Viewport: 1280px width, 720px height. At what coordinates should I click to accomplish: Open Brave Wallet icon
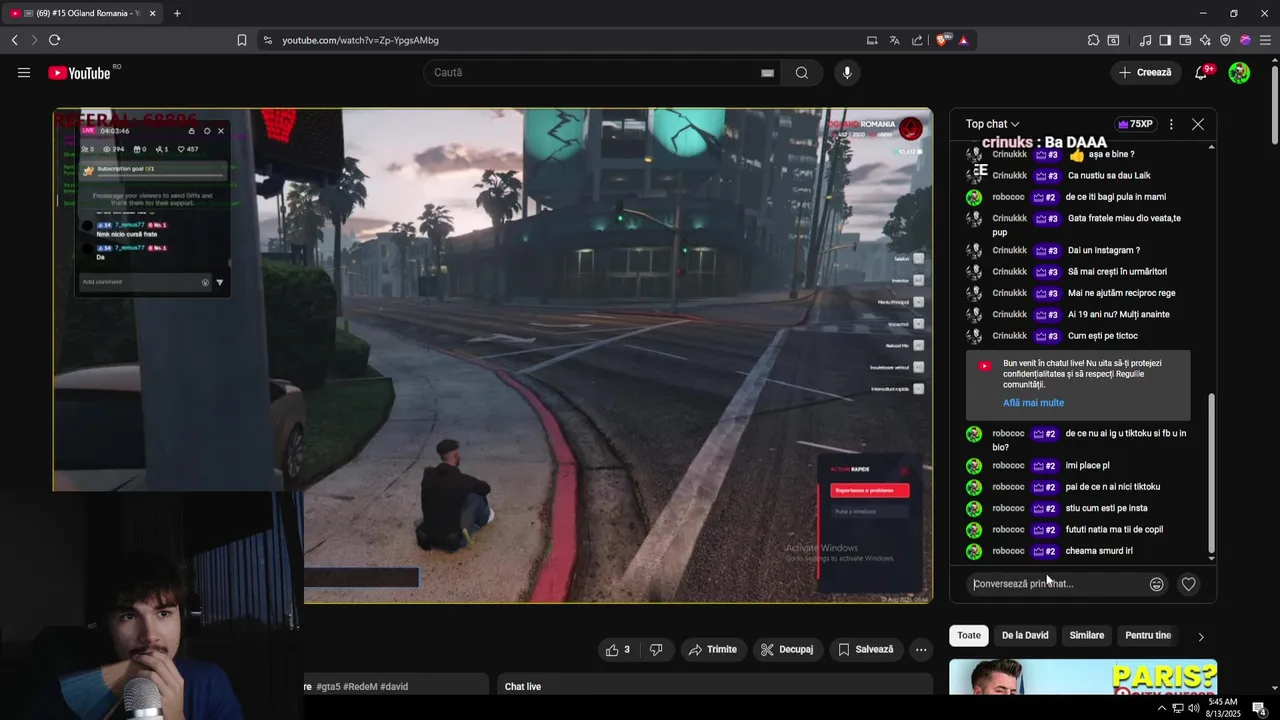coord(1185,40)
